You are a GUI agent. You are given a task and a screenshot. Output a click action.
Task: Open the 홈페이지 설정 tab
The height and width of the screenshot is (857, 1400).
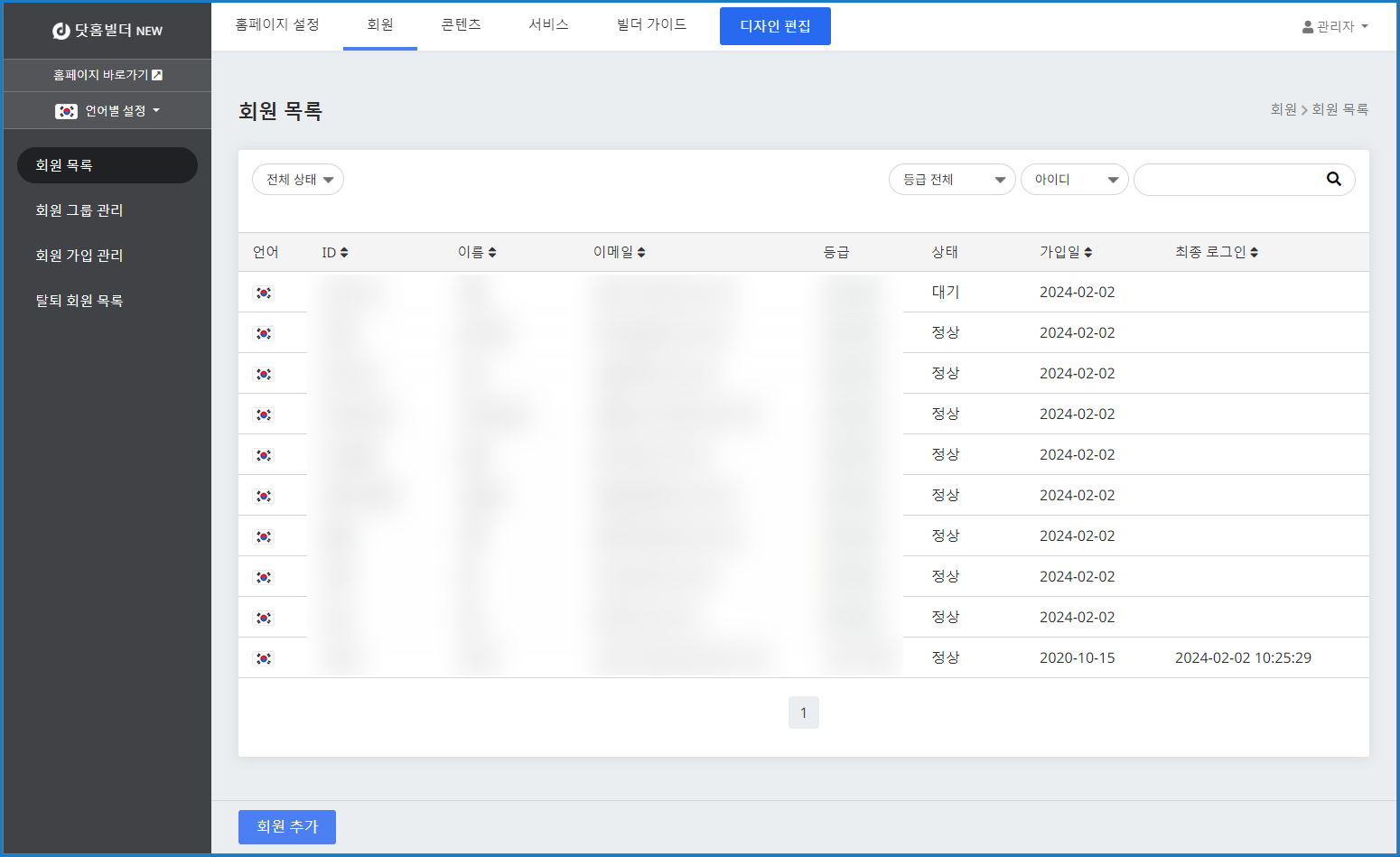(277, 25)
